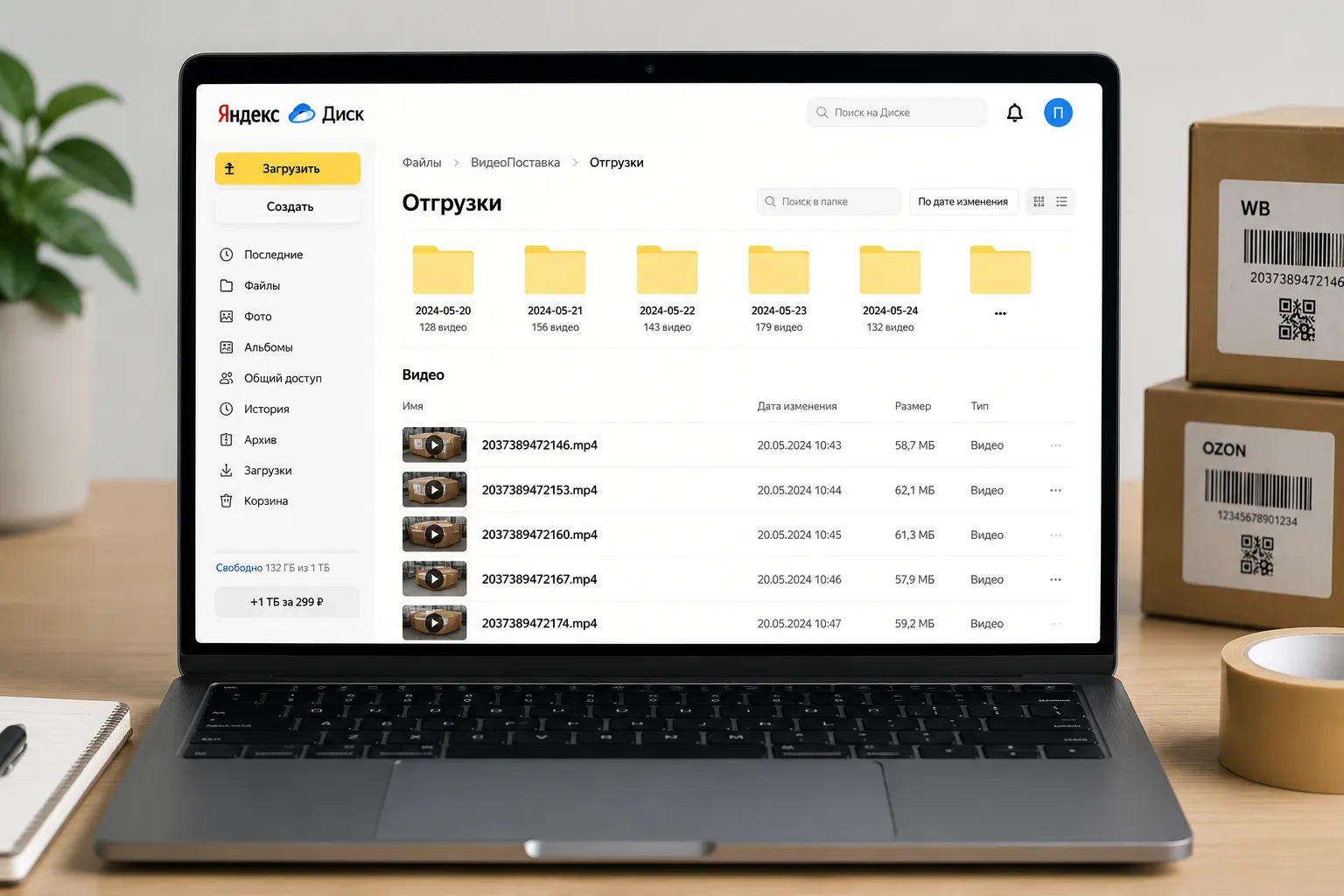
Task: Click the magnifier icon in Поиск в папке
Action: [770, 201]
